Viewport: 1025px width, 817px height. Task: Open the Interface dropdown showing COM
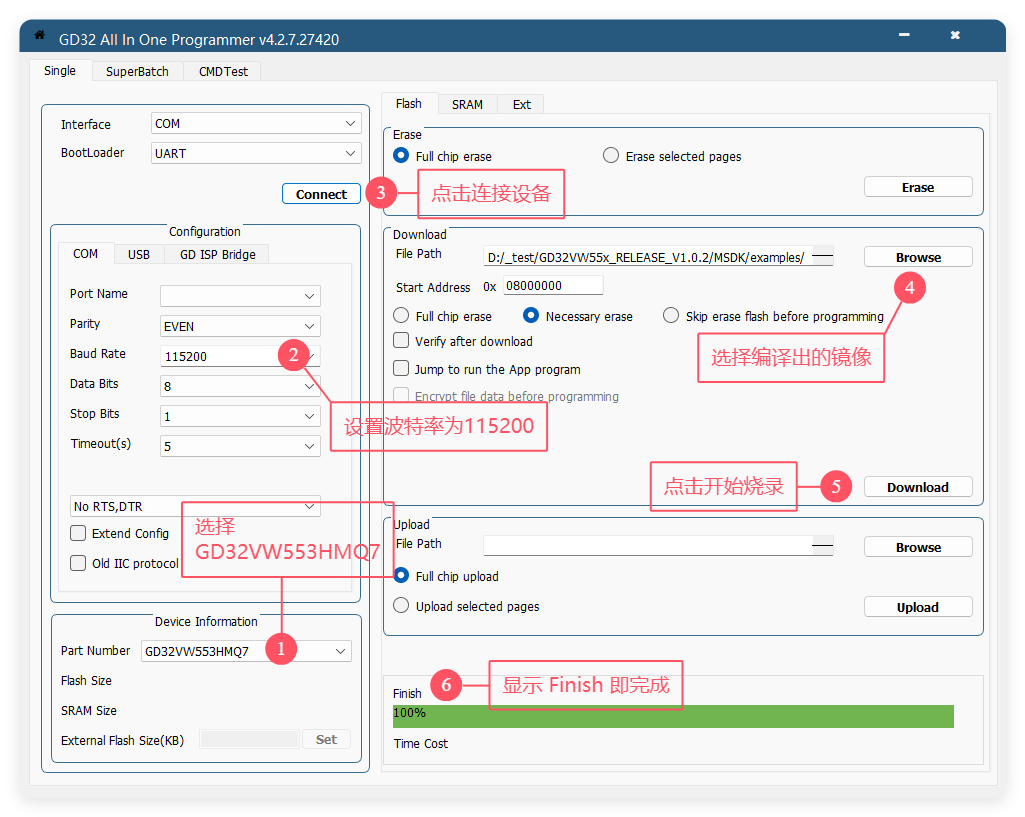pyautogui.click(x=256, y=124)
